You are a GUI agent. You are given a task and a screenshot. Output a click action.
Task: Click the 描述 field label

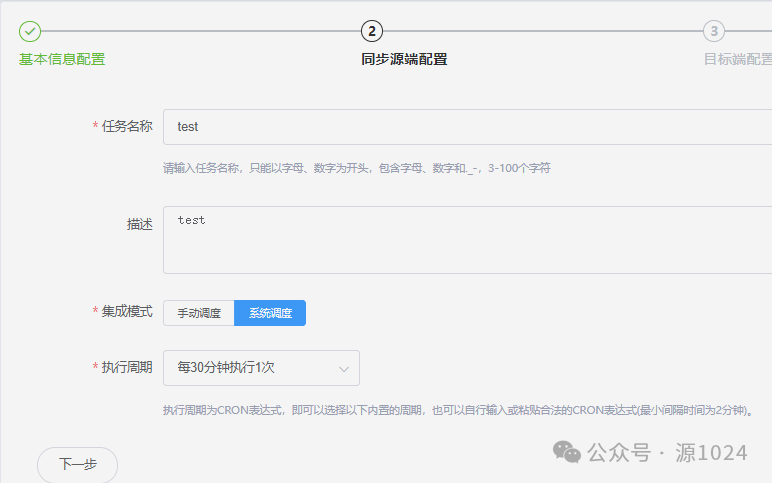click(x=140, y=225)
